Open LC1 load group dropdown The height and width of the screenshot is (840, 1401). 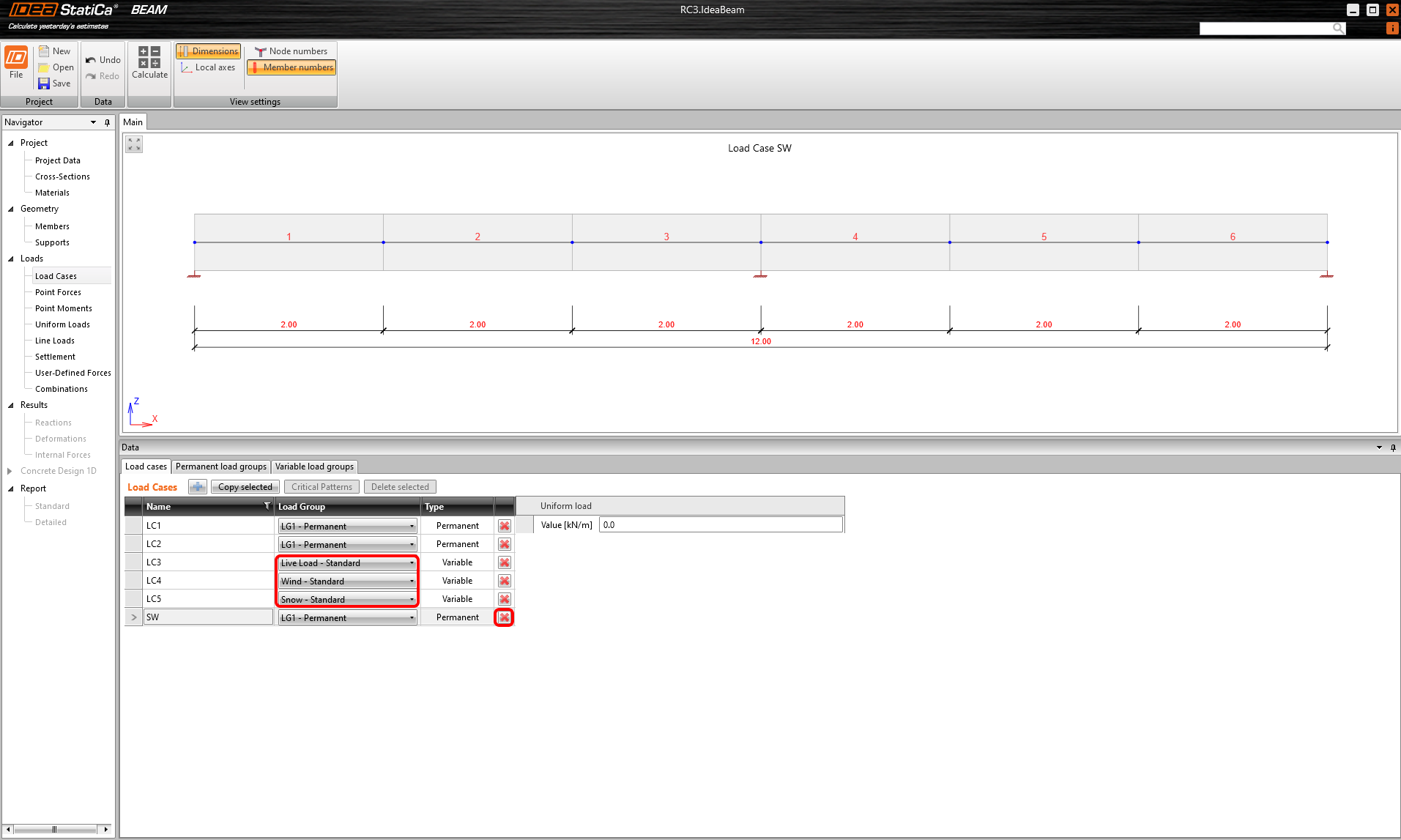347,526
